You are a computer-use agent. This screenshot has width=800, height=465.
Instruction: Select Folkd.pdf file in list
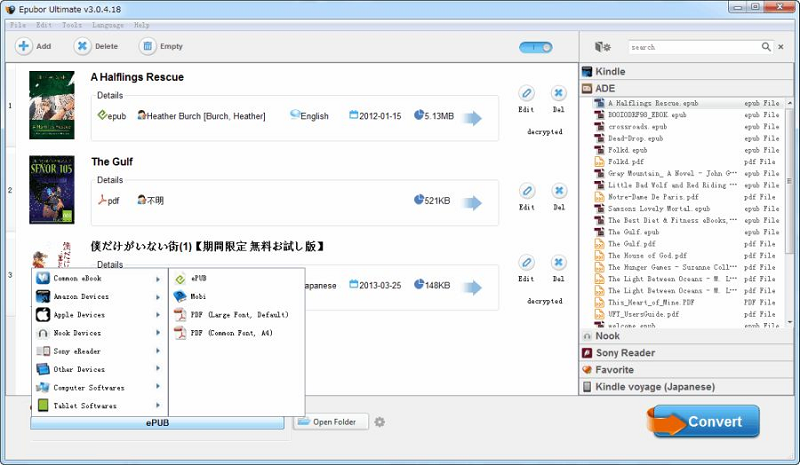point(687,162)
